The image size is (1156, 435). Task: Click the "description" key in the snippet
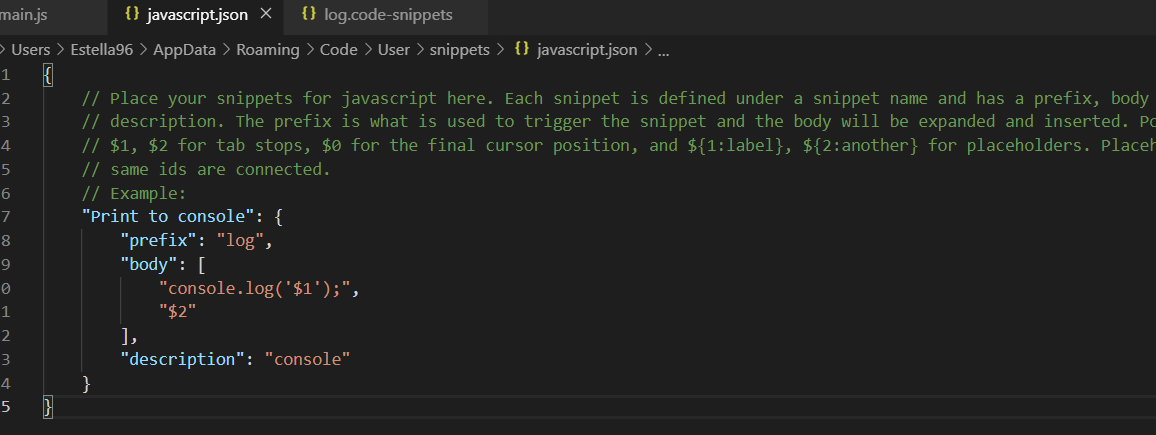pyautogui.click(x=182, y=359)
